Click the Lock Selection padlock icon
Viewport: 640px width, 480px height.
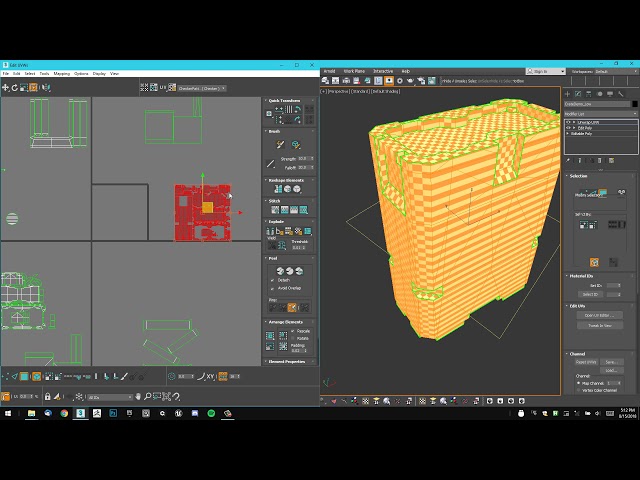47,396
